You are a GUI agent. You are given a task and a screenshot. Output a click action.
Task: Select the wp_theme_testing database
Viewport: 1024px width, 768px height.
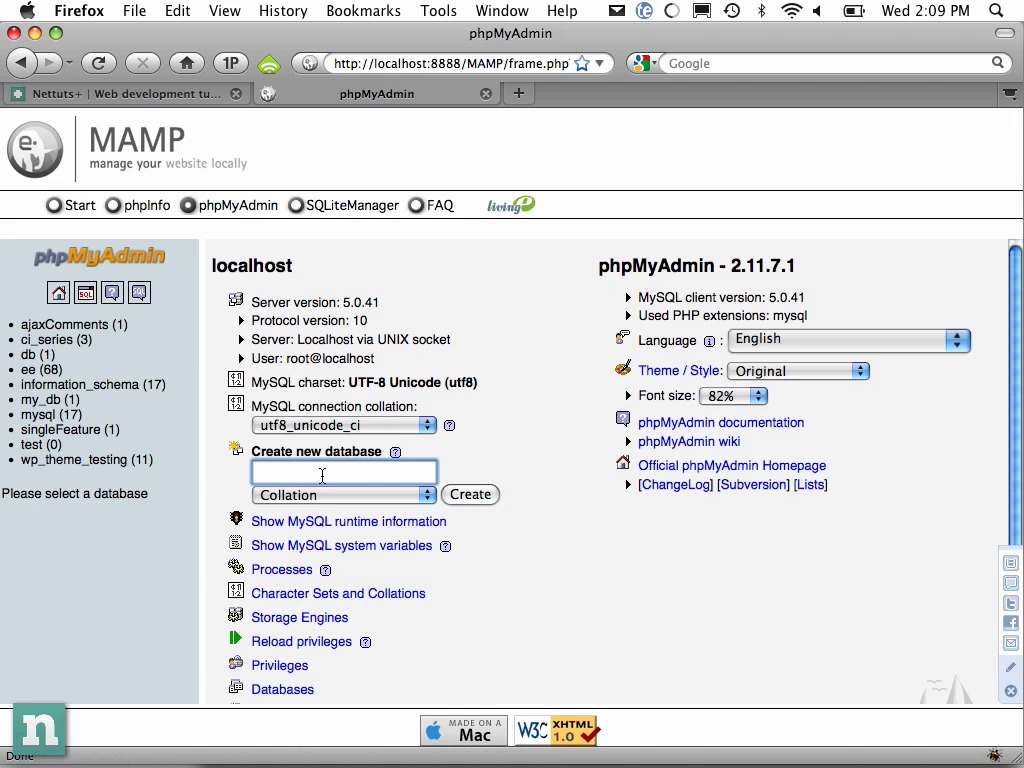coord(87,460)
